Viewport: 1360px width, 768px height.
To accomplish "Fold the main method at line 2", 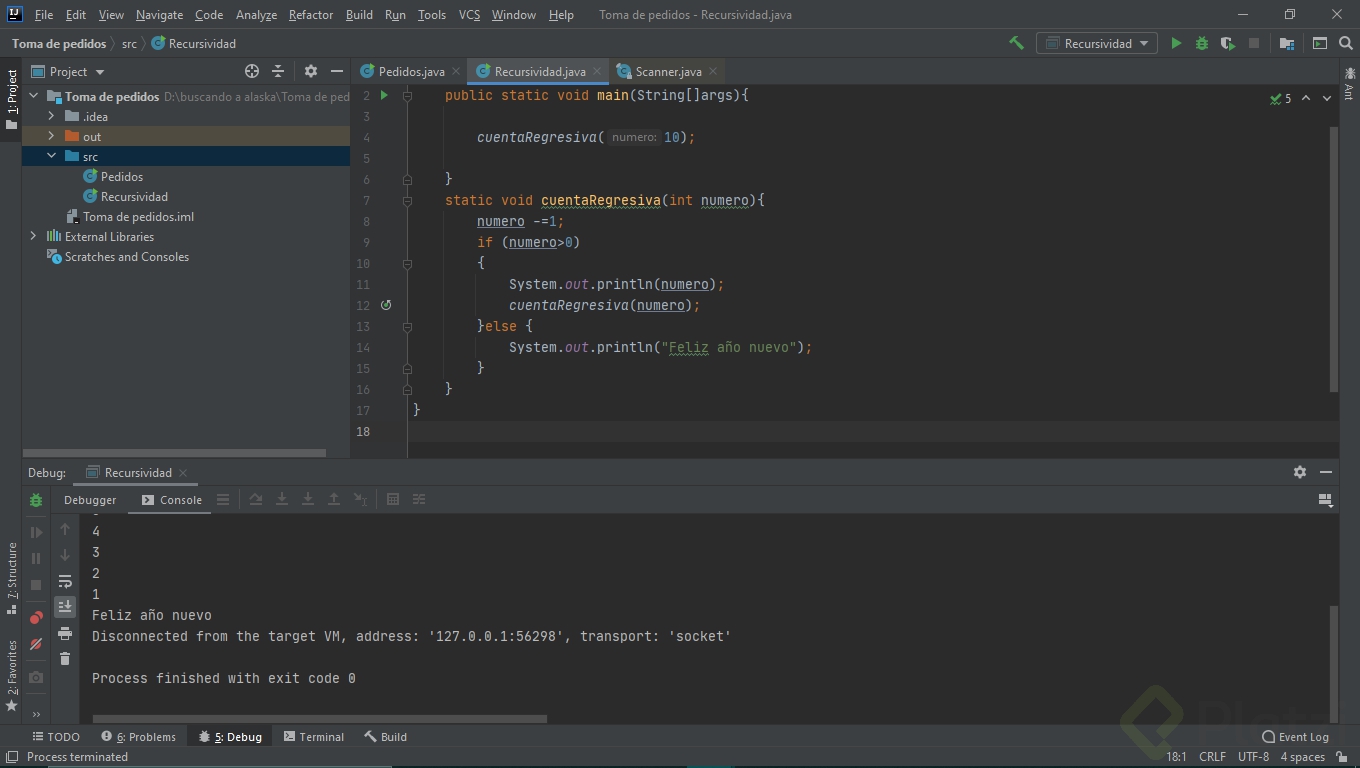I will pyautogui.click(x=407, y=95).
